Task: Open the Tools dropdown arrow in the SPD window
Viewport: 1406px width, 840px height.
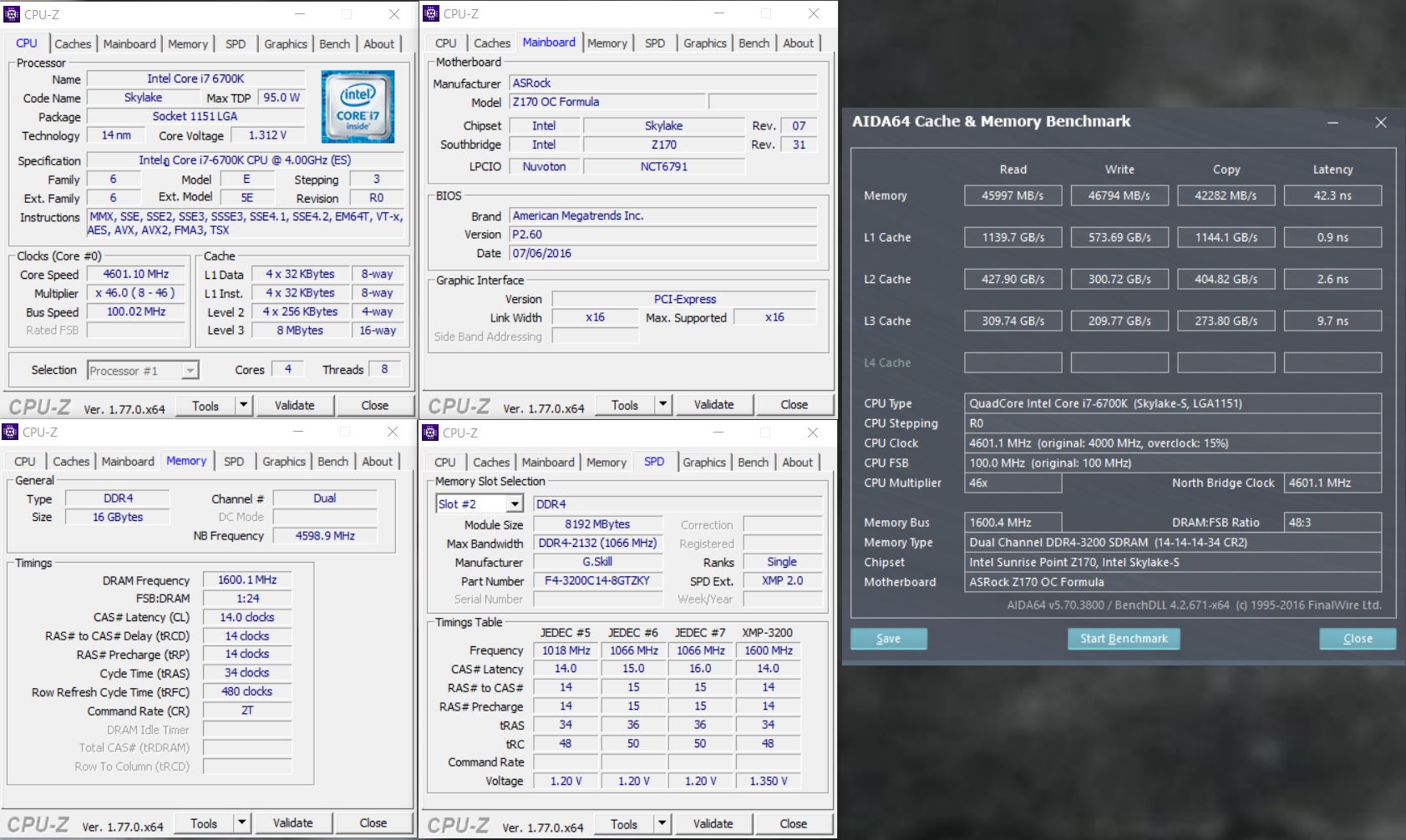Action: [x=662, y=823]
